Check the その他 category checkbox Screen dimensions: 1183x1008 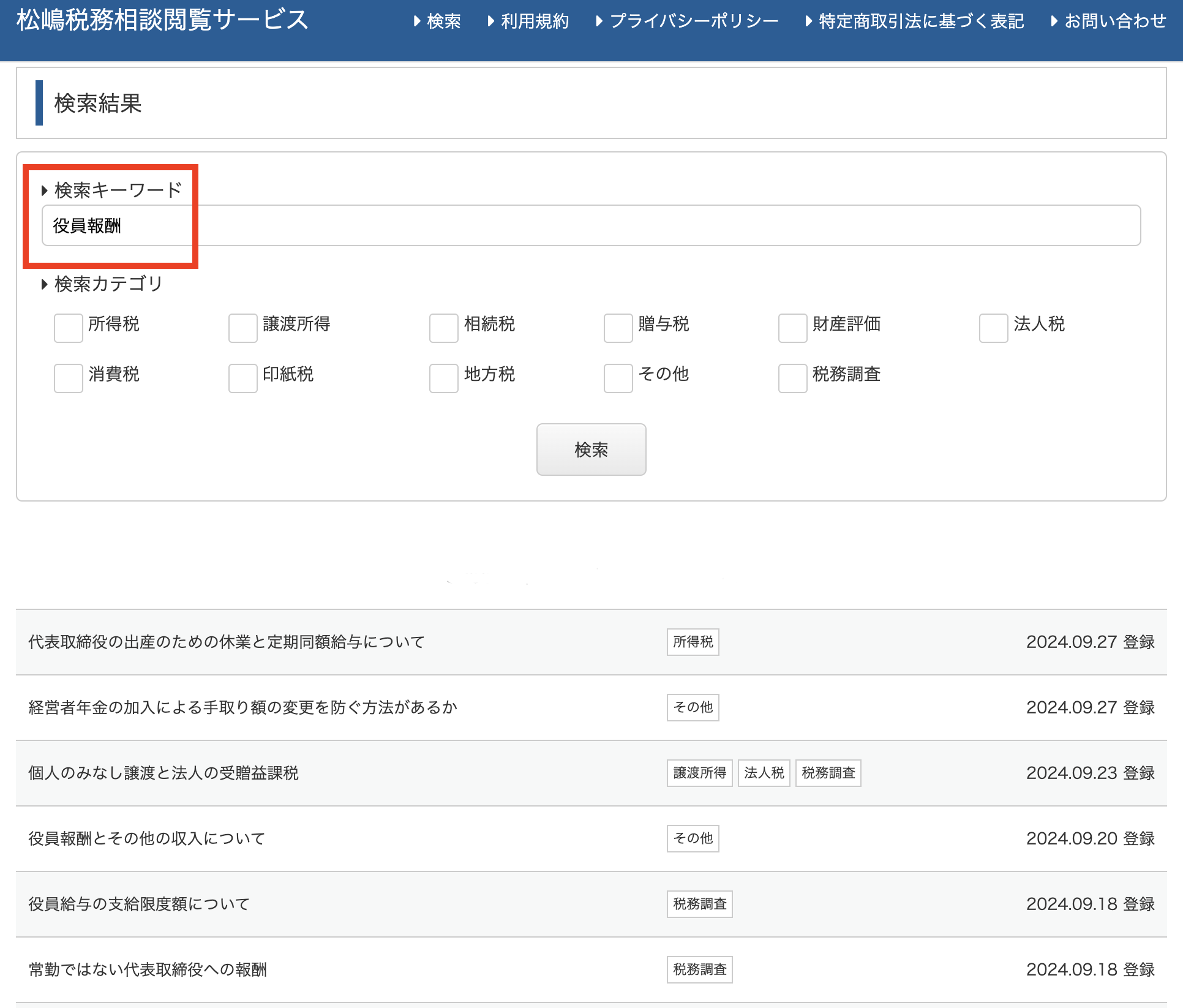click(618, 378)
